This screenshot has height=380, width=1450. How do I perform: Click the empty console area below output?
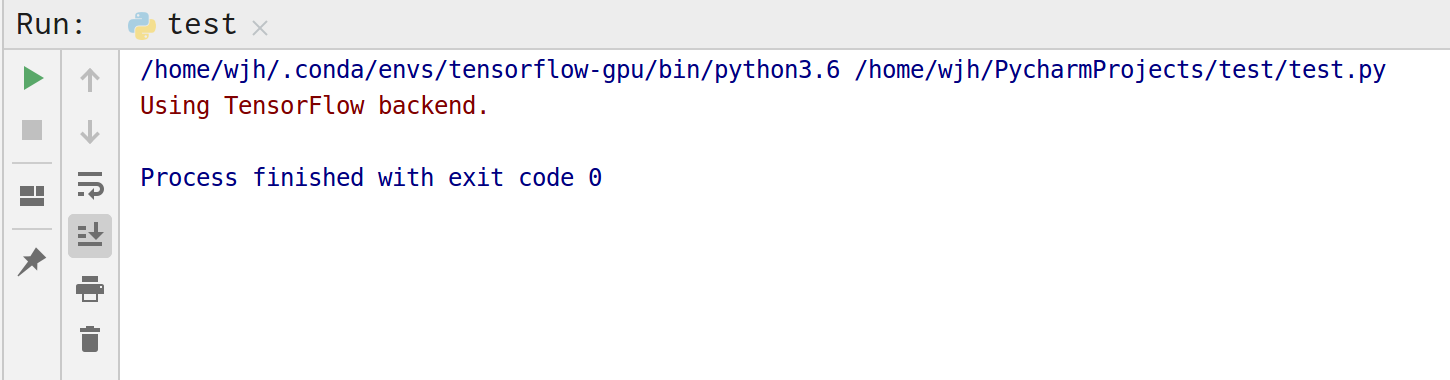[780, 290]
